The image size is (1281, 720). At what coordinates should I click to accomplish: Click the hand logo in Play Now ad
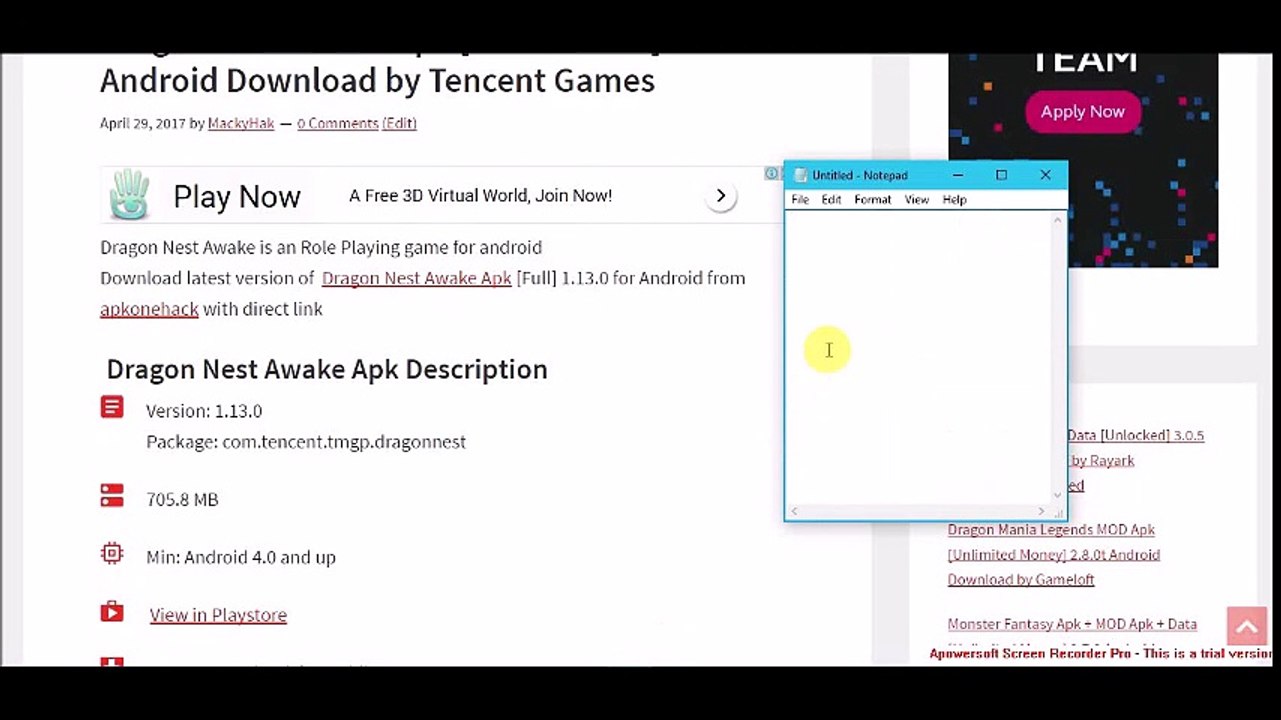pos(130,195)
